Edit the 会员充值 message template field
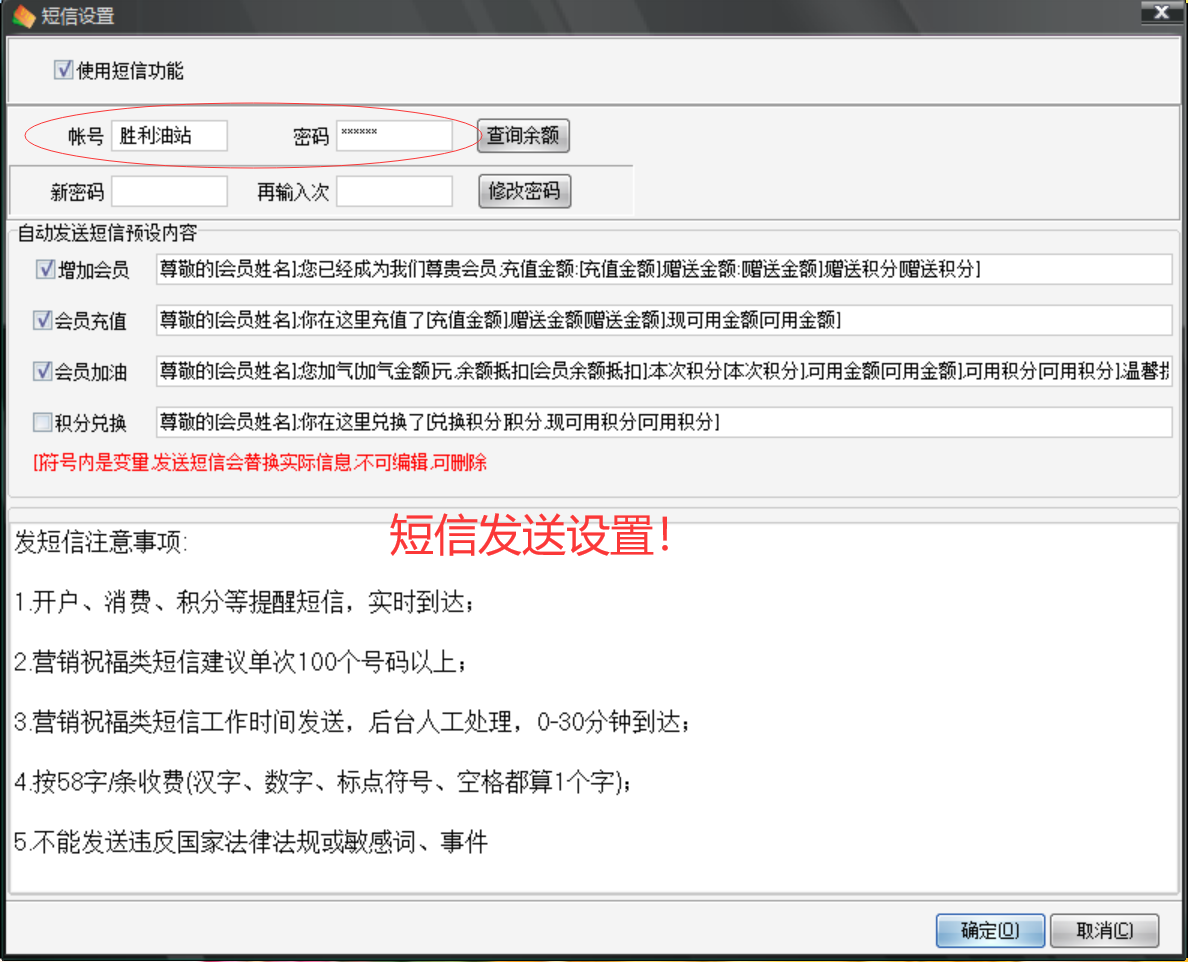The image size is (1188, 962). coord(664,320)
